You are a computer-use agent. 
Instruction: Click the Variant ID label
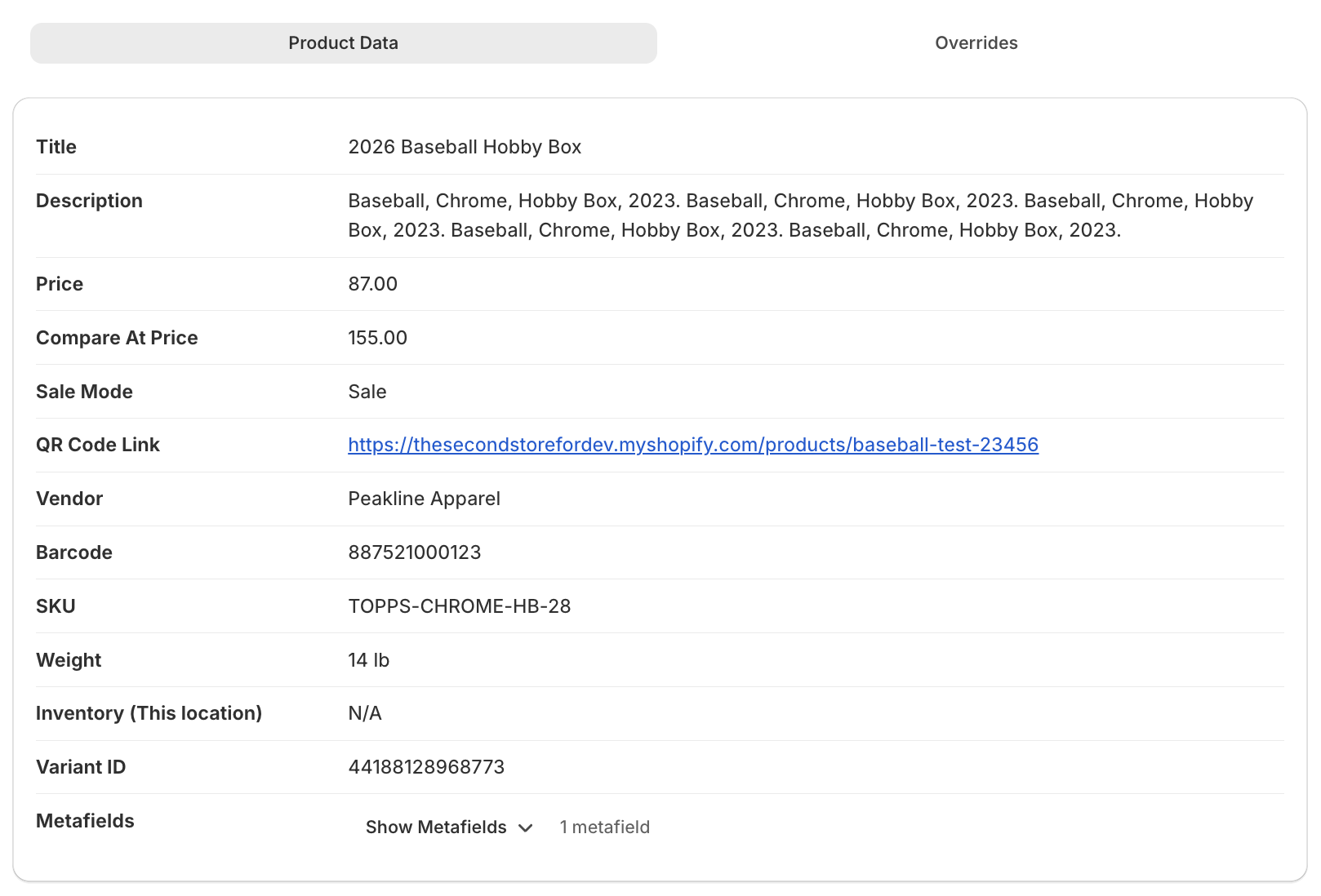tap(81, 767)
